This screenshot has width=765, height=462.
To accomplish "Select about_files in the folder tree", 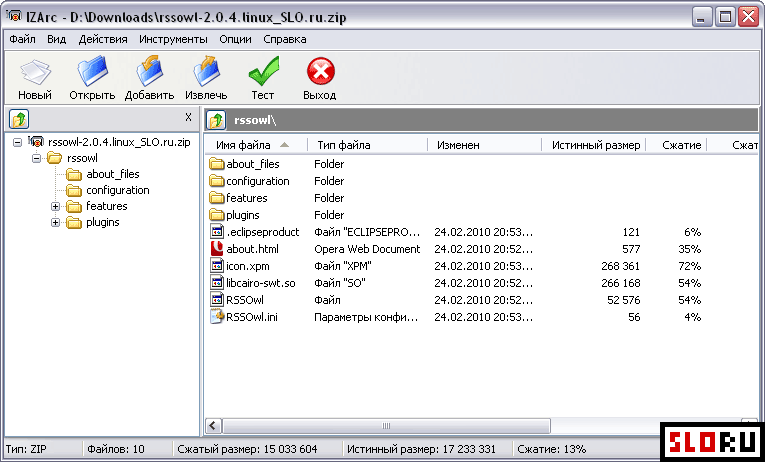I will pos(113,174).
